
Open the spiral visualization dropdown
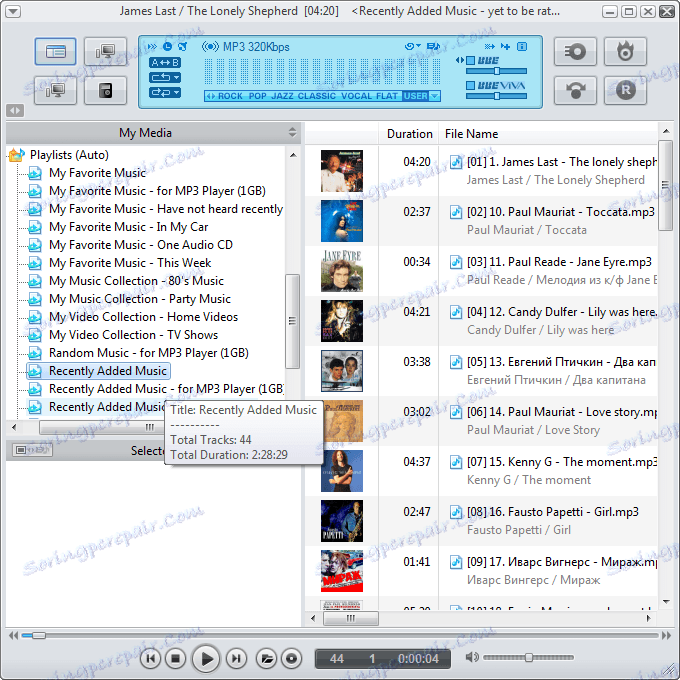coord(412,46)
